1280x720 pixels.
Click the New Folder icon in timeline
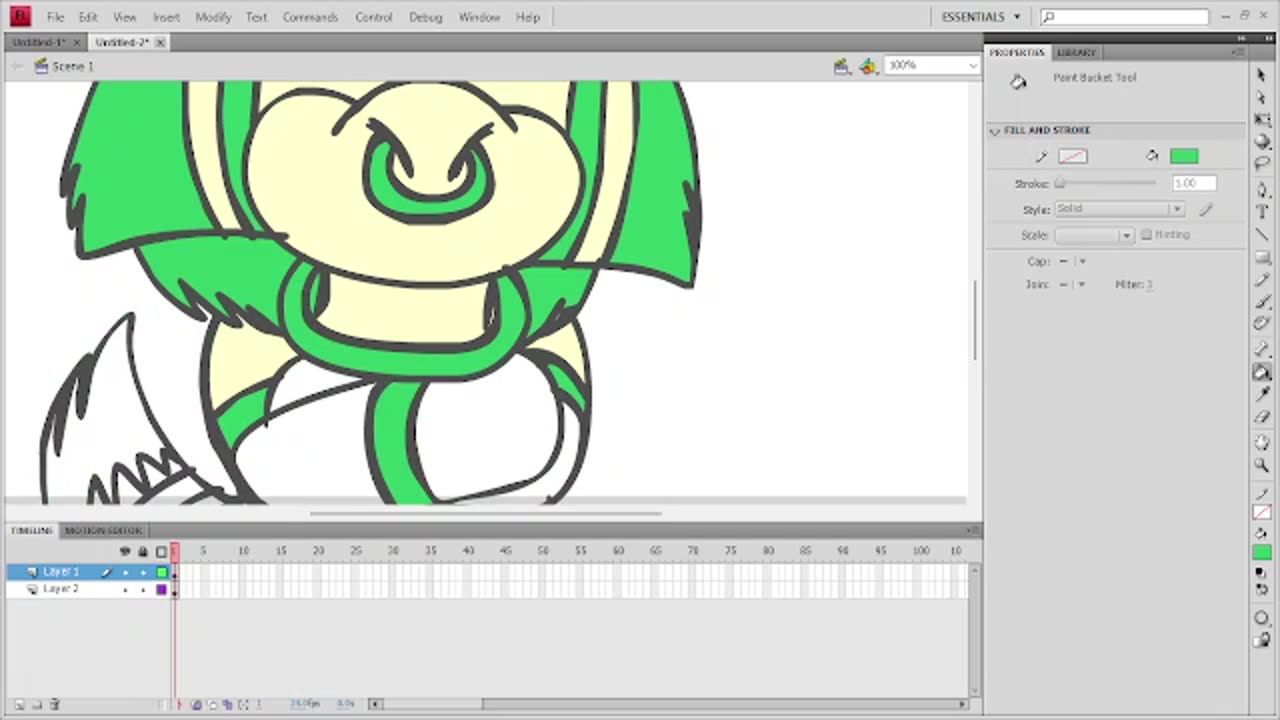(x=36, y=704)
